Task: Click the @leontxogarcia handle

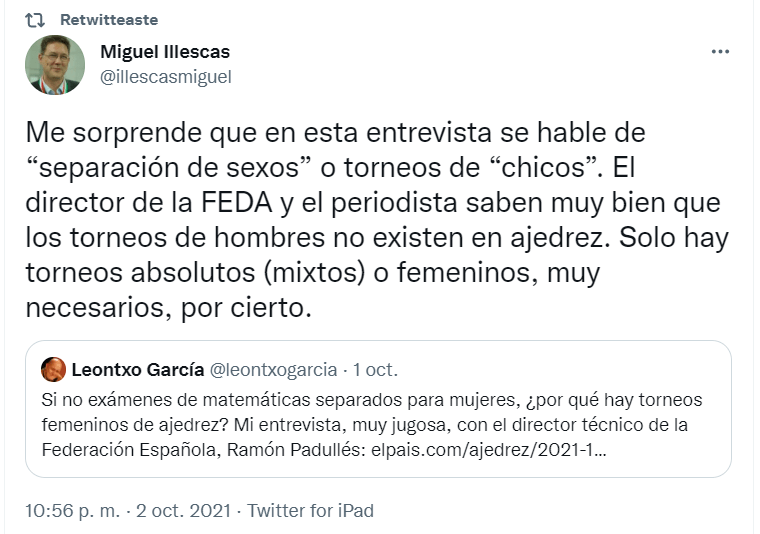Action: tap(273, 370)
